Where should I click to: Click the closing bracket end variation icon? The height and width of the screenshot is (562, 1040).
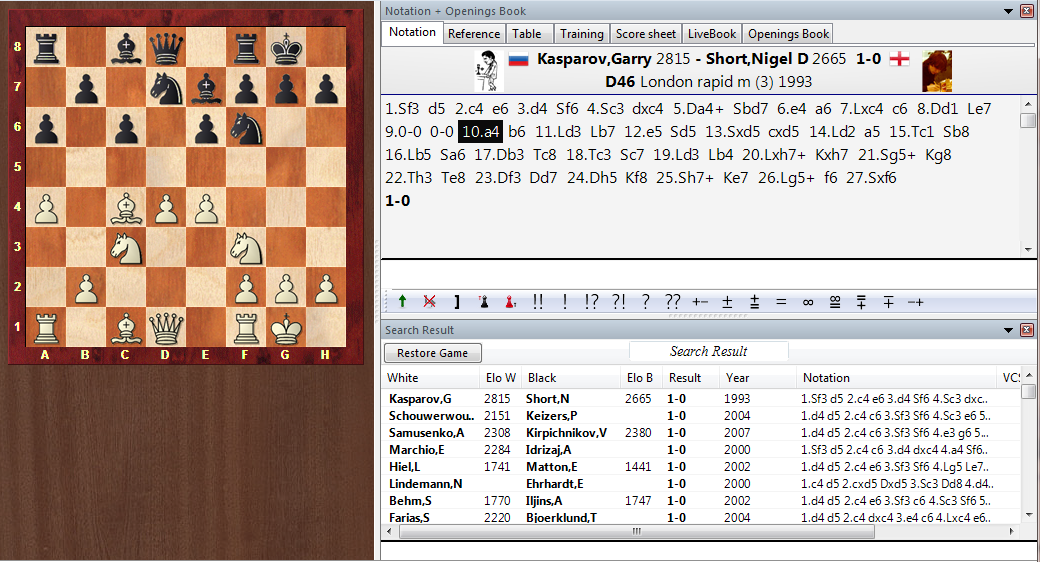point(456,302)
